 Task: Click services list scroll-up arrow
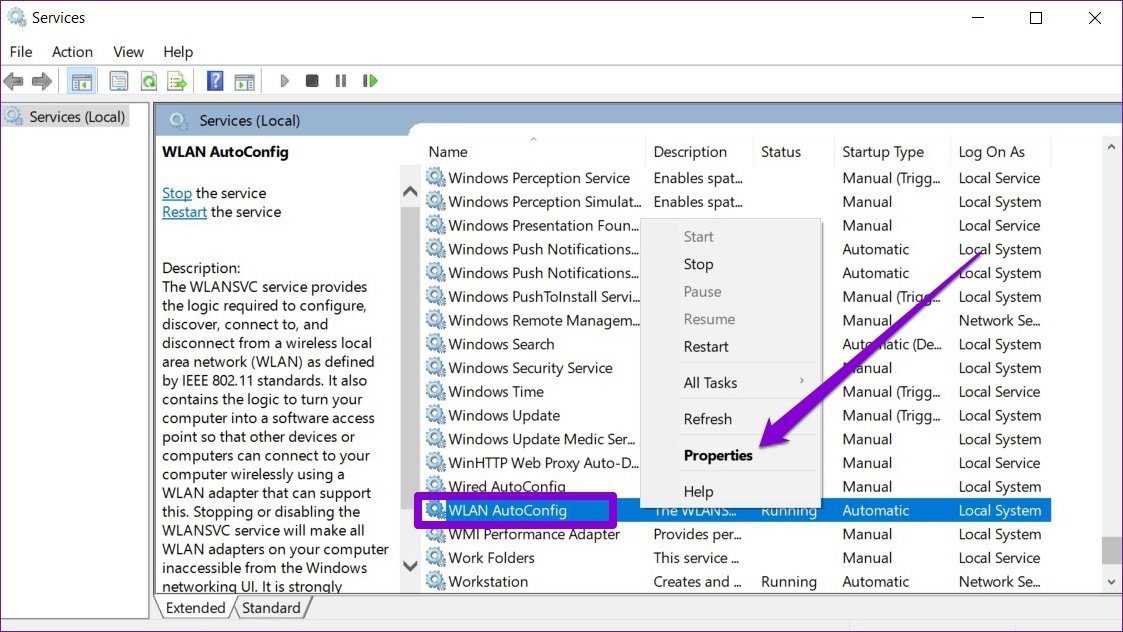(x=1112, y=147)
